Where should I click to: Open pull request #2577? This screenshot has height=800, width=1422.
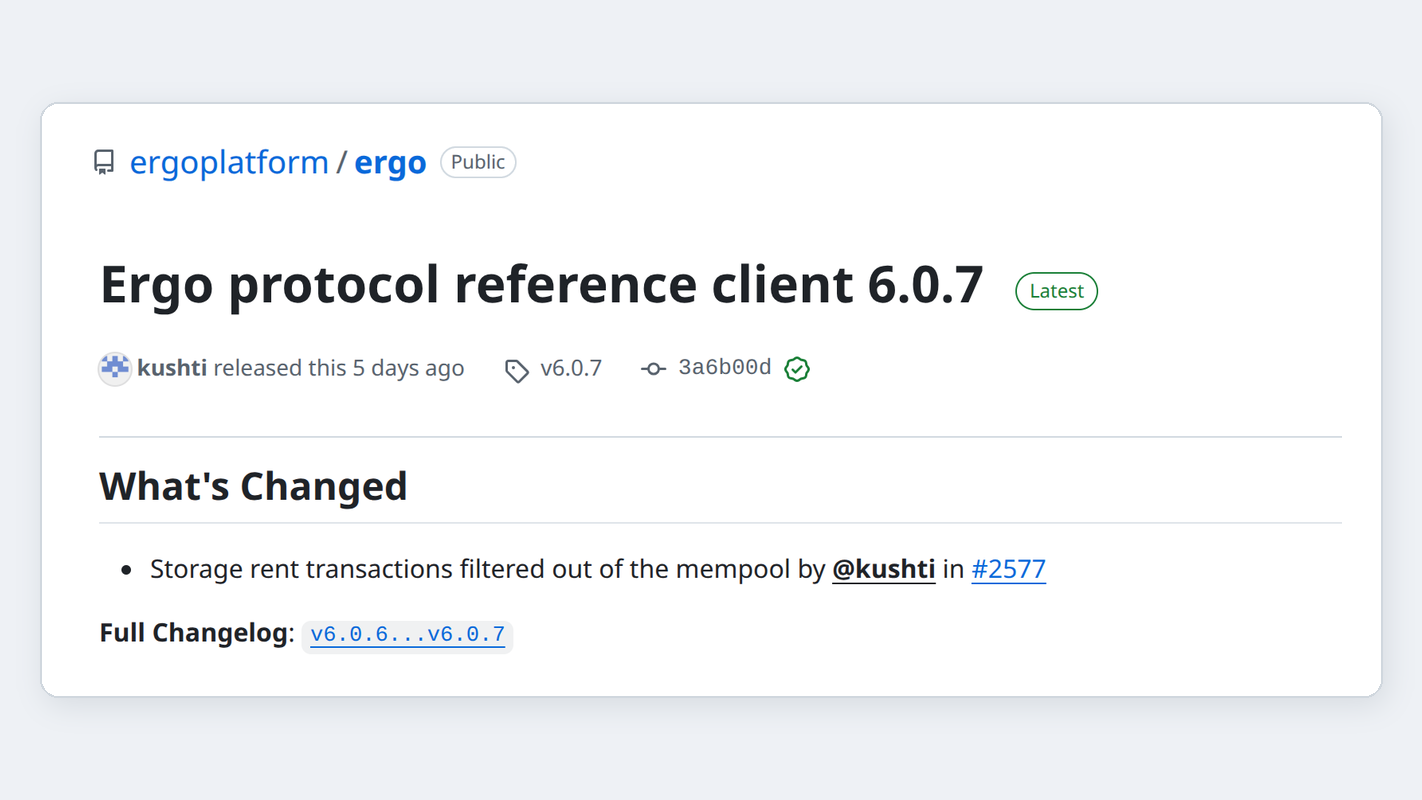click(1009, 569)
